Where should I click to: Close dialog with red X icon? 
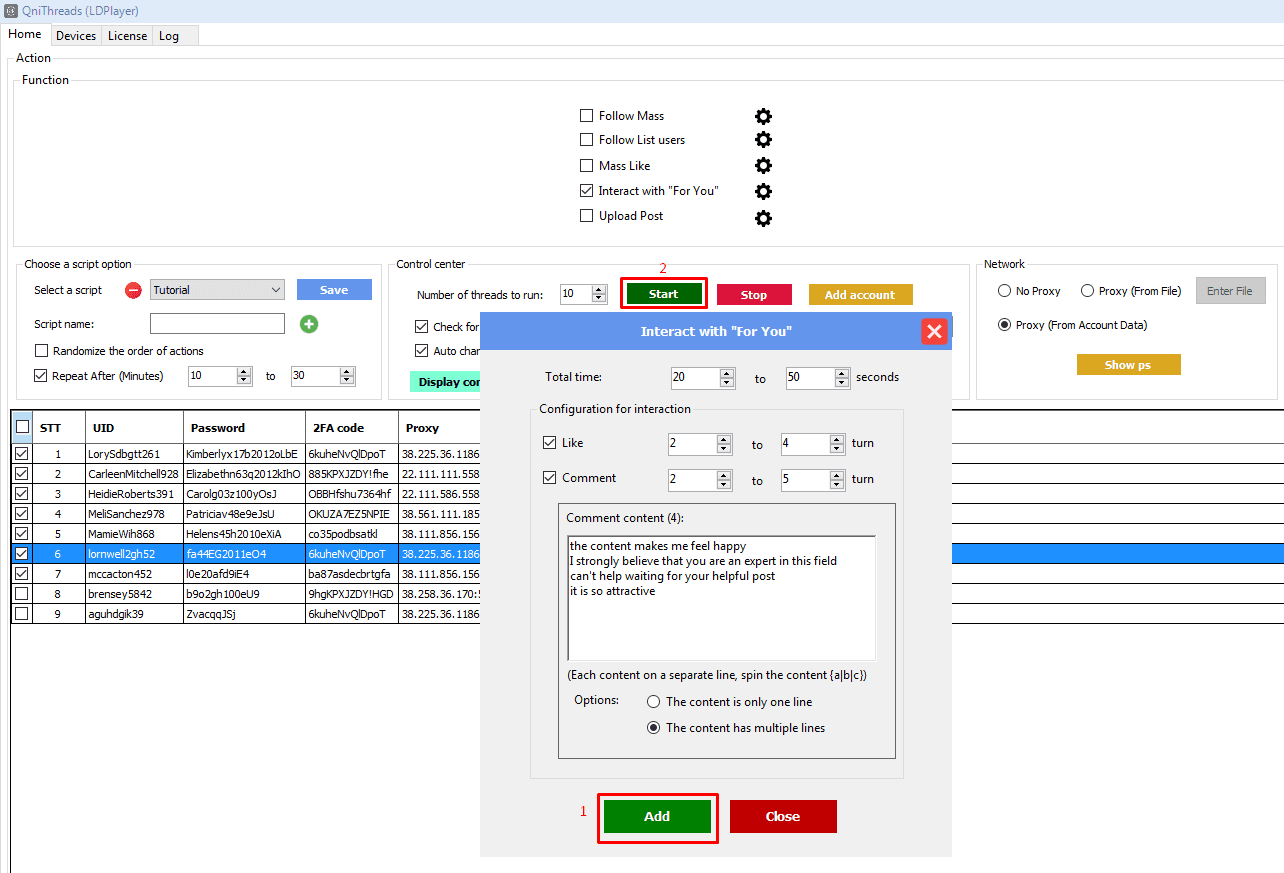tap(934, 331)
